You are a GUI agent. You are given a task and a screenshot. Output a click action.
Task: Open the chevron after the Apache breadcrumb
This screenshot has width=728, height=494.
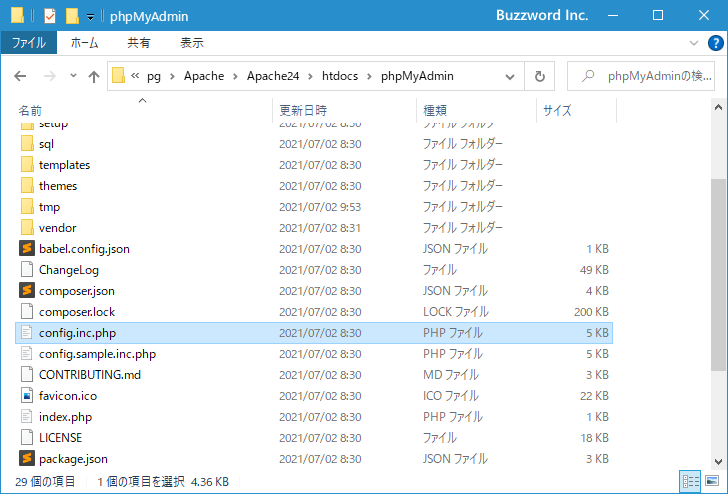pyautogui.click(x=235, y=77)
